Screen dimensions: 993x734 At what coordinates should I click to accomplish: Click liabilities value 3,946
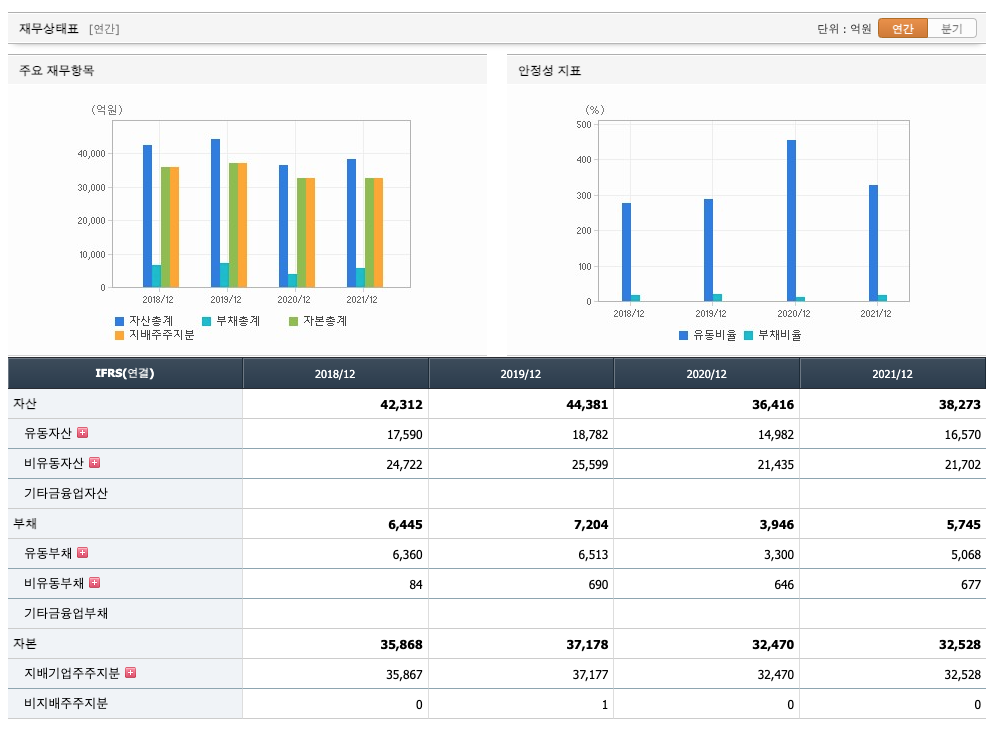click(x=777, y=524)
